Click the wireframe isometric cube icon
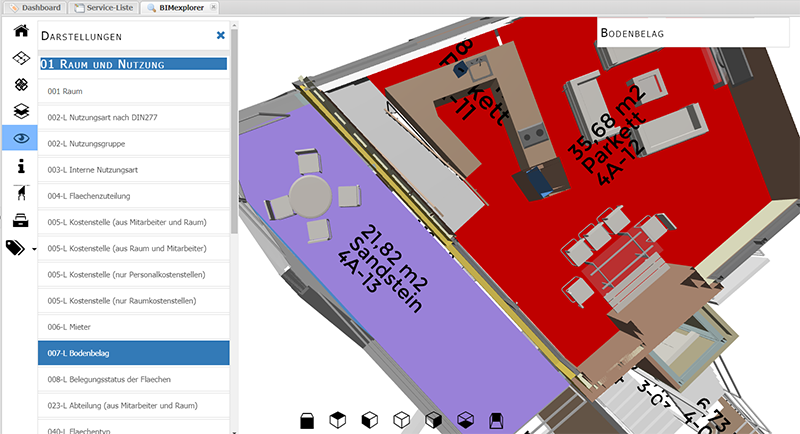 [x=402, y=420]
